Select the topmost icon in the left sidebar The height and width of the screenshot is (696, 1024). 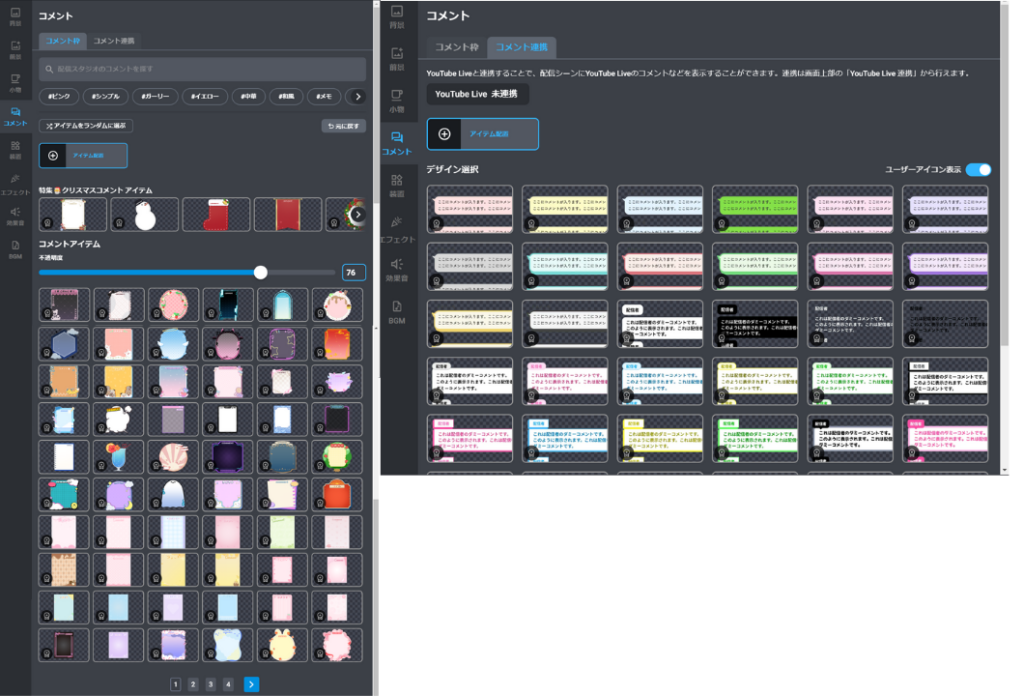tap(15, 15)
